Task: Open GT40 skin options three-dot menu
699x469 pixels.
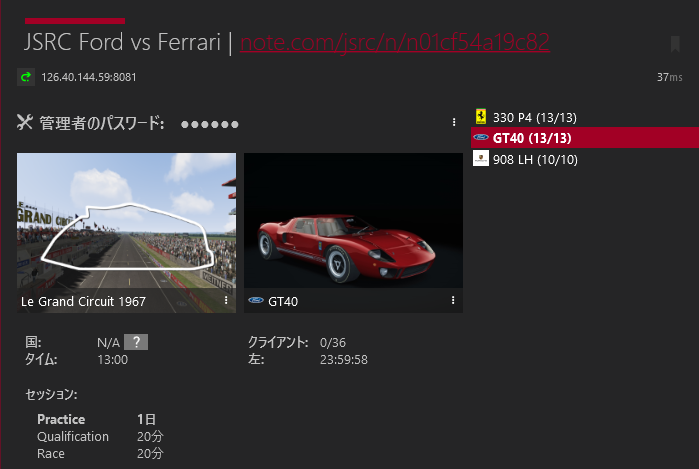Action: point(453,300)
